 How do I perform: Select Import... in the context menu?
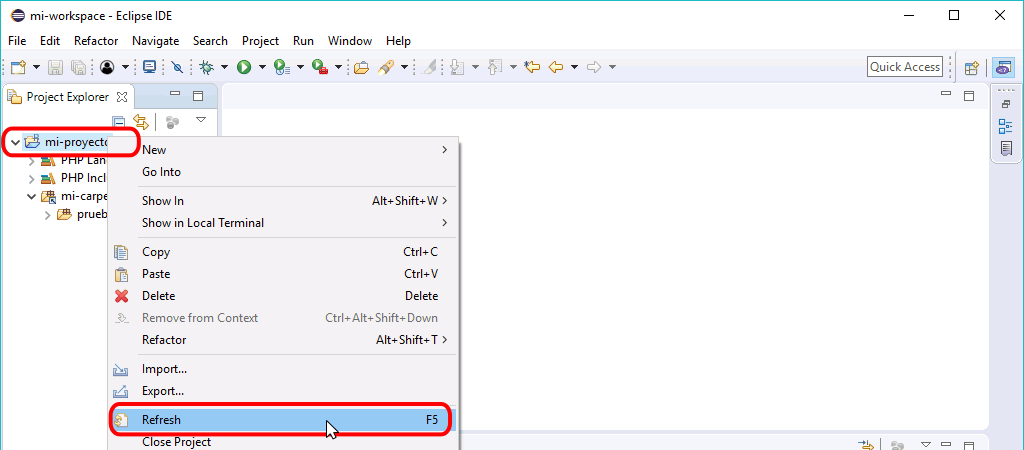click(283, 369)
